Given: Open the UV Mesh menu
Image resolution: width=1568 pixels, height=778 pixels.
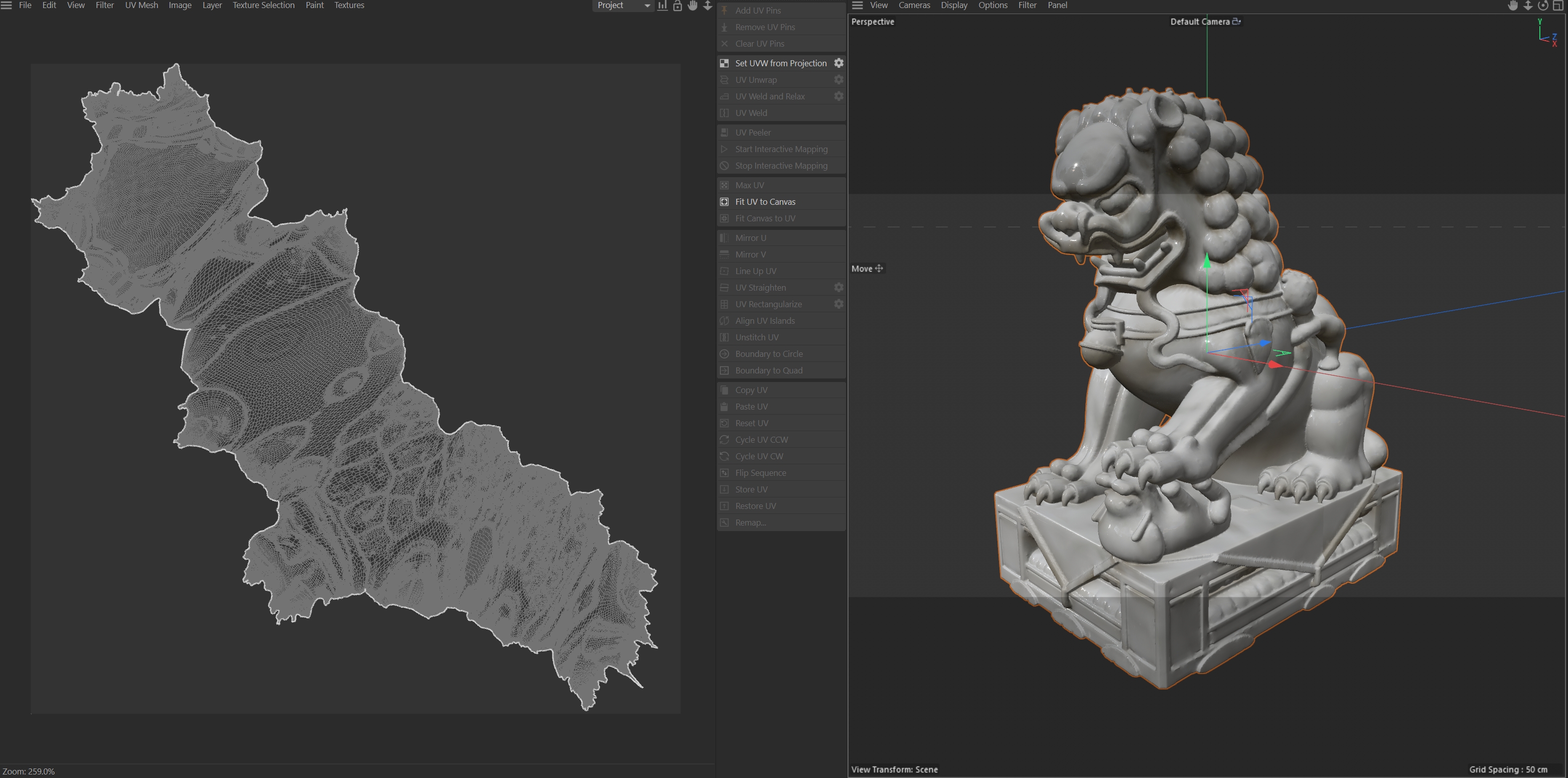Looking at the screenshot, I should tap(141, 6).
